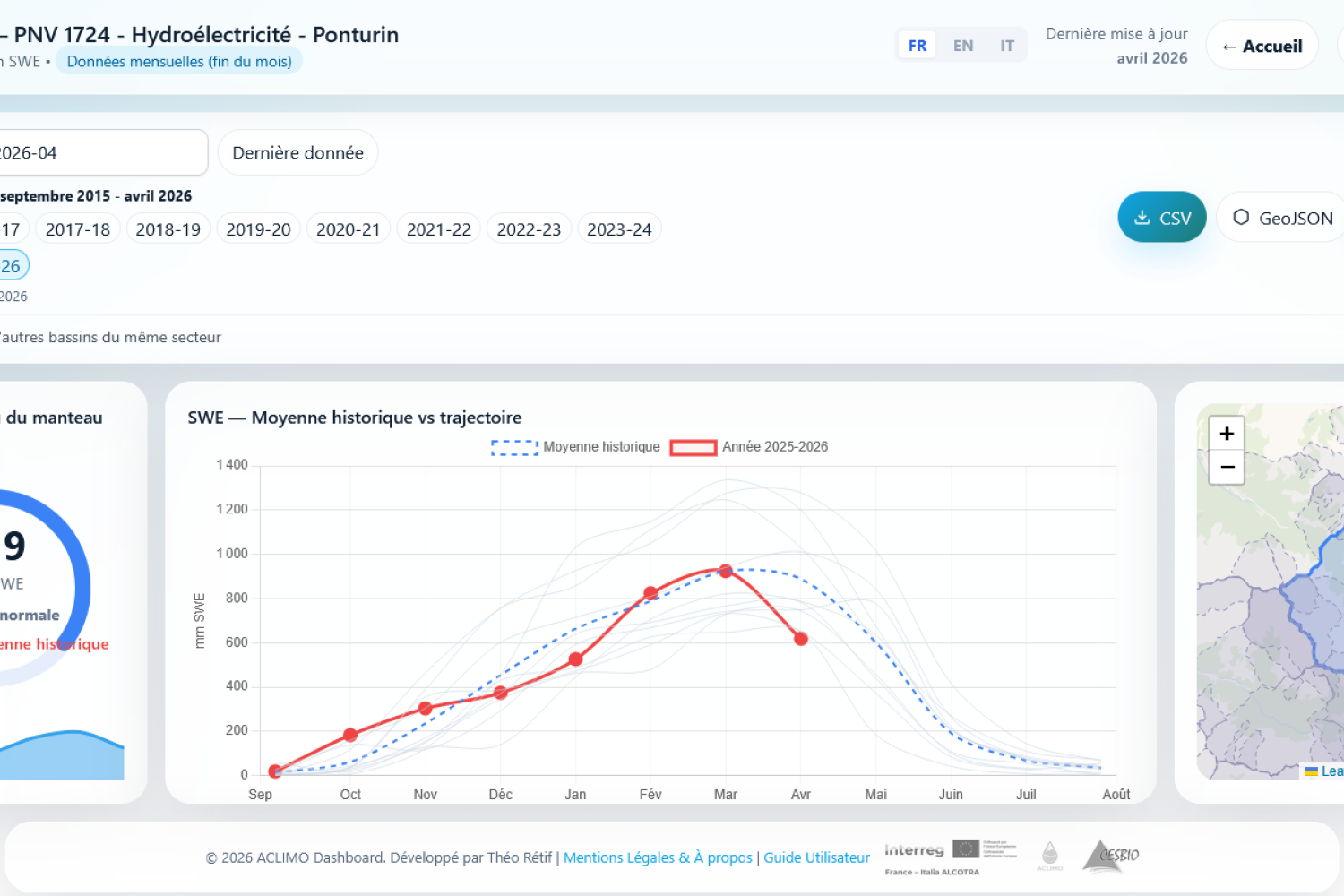Select the 2019-20 season chip
Image resolution: width=1344 pixels, height=896 pixels.
click(258, 229)
